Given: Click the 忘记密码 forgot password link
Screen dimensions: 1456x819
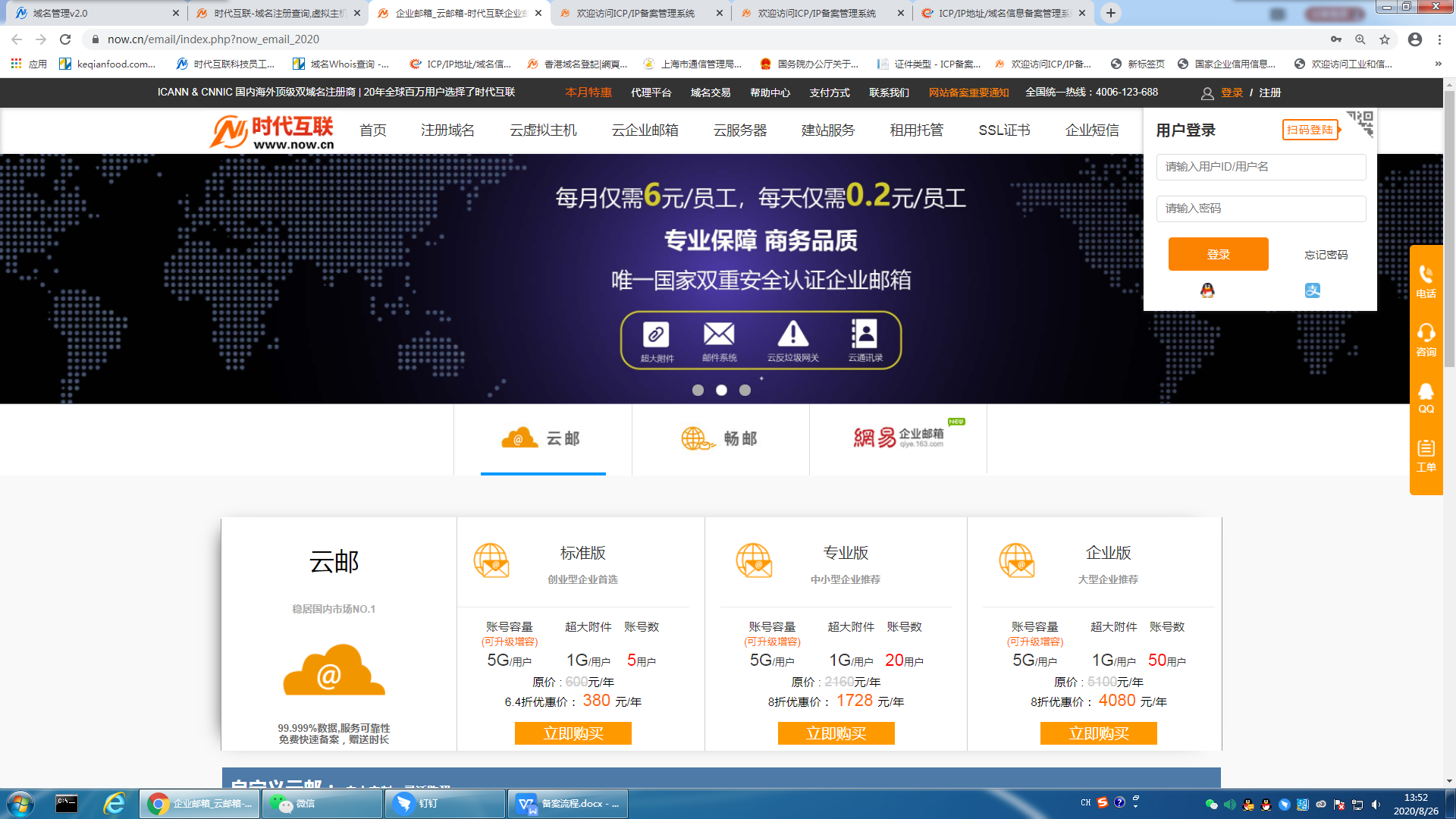Looking at the screenshot, I should tap(1326, 255).
